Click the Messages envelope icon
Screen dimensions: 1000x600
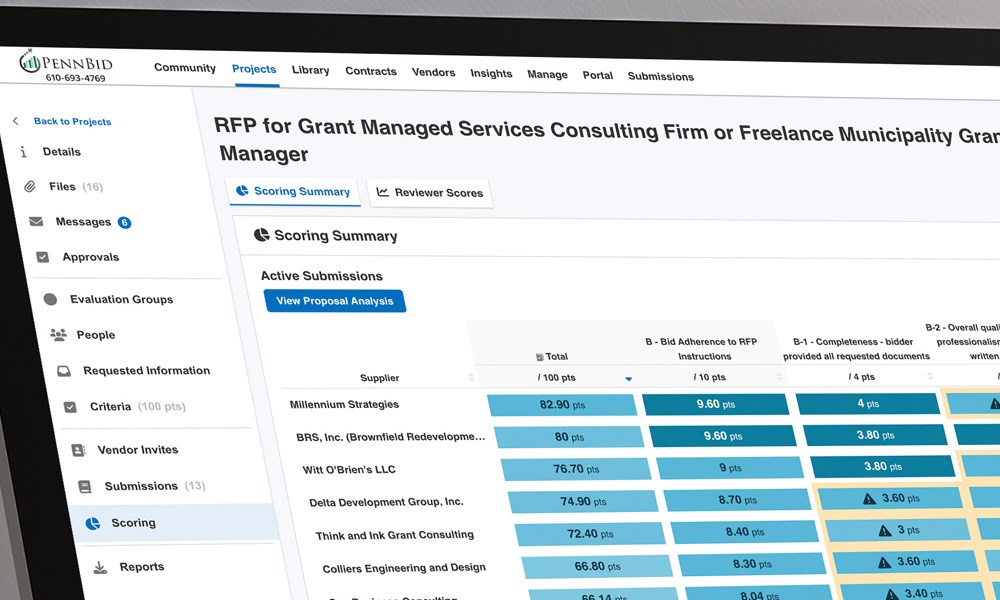pos(36,221)
